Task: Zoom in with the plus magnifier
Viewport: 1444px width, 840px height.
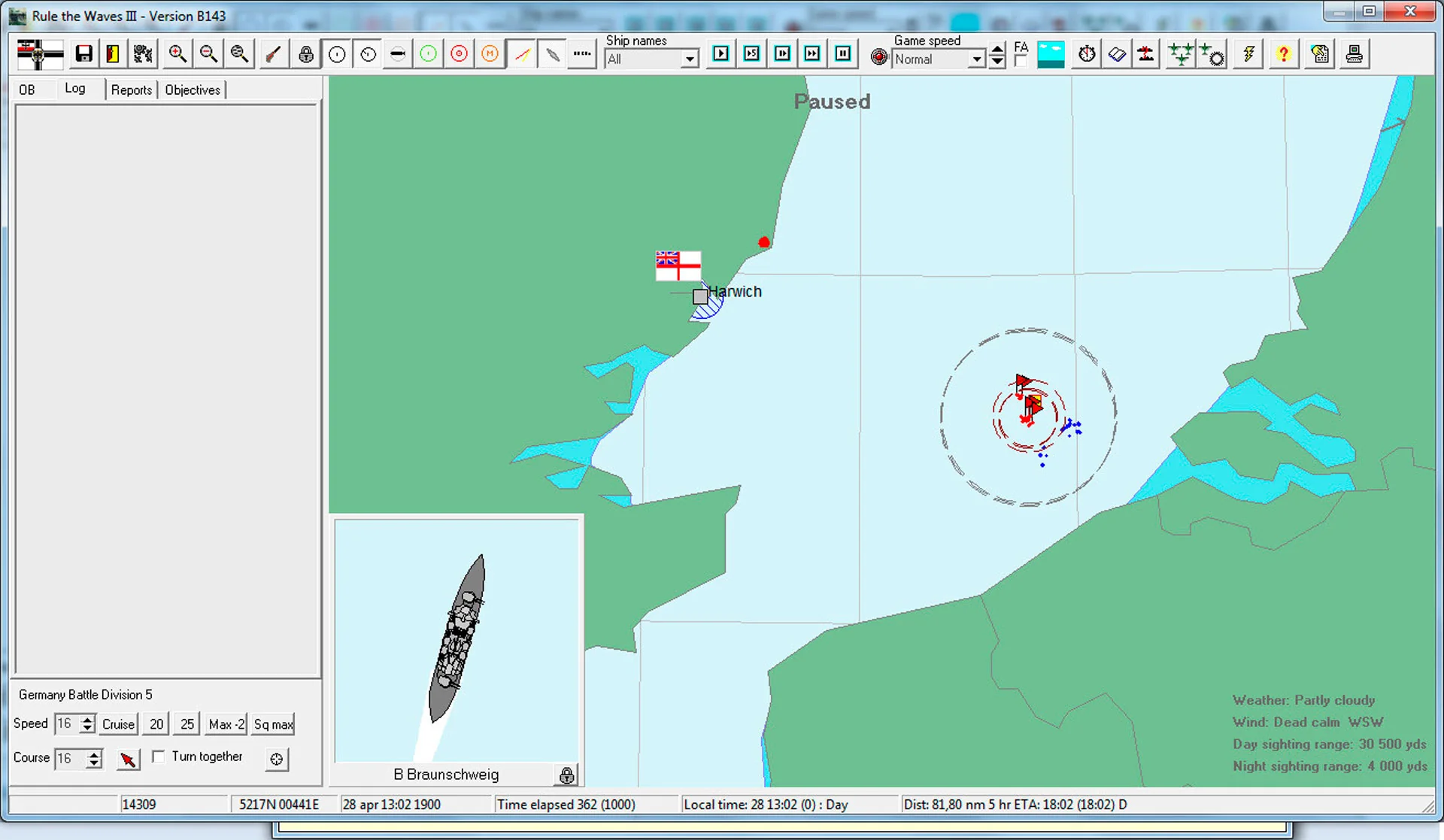Action: pyautogui.click(x=177, y=54)
